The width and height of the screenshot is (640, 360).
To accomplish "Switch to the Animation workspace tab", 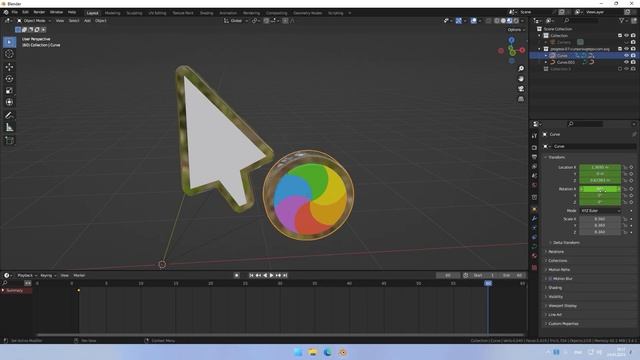I will 228,13.
